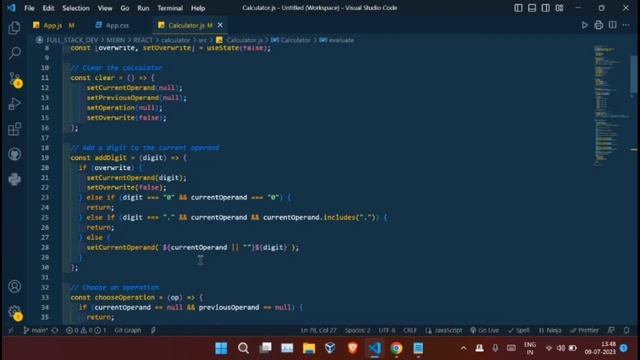Open notifications bell in status bar
This screenshot has height=360, width=640.
point(626,330)
